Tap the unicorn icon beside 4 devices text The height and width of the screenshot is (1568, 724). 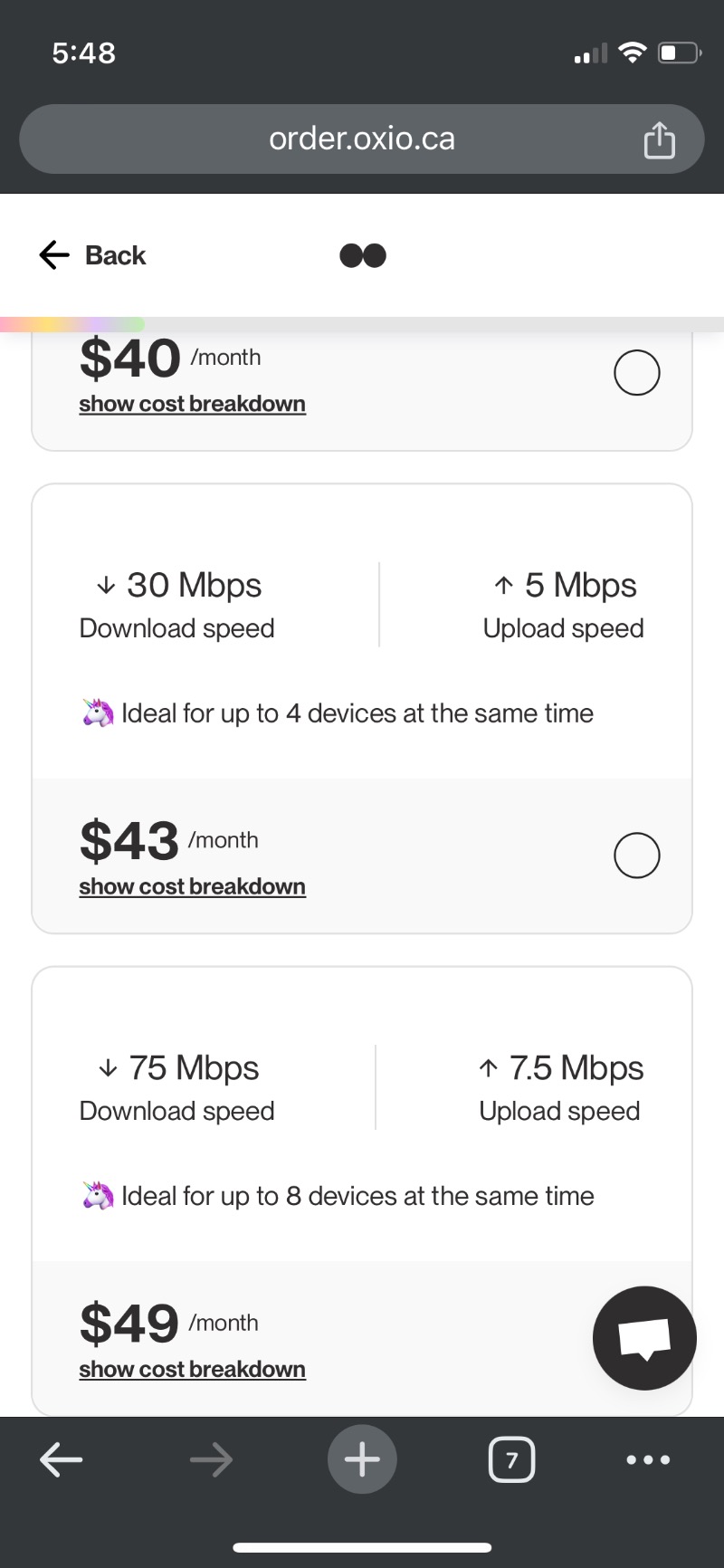[98, 713]
